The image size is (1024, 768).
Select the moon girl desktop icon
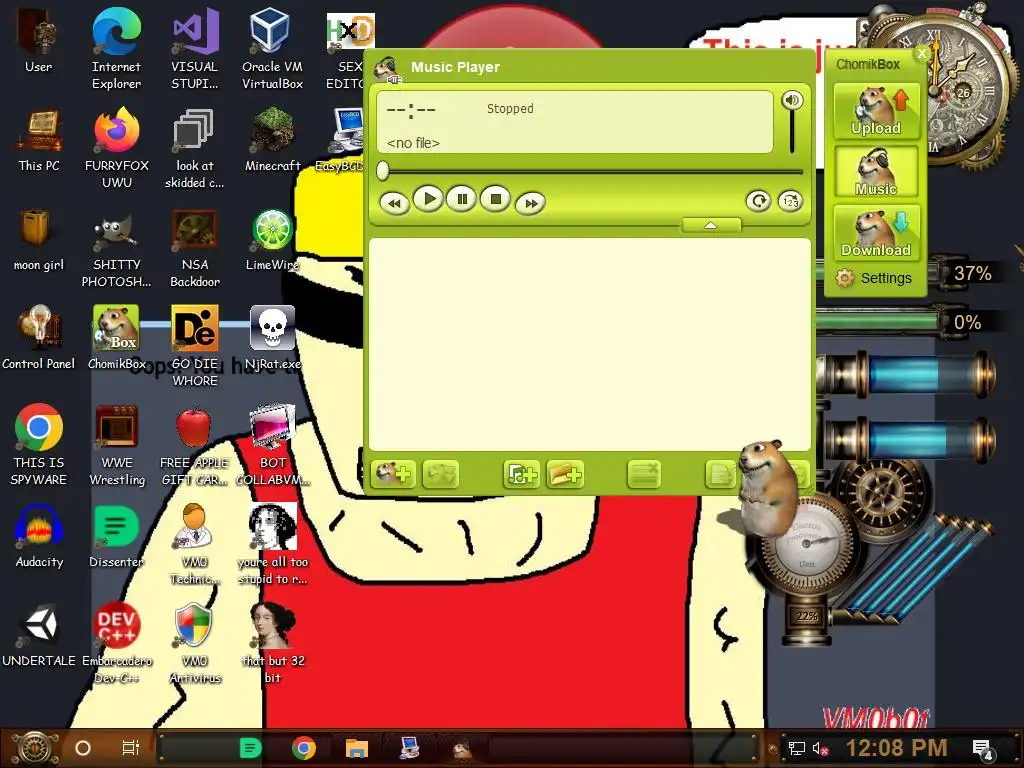[39, 240]
